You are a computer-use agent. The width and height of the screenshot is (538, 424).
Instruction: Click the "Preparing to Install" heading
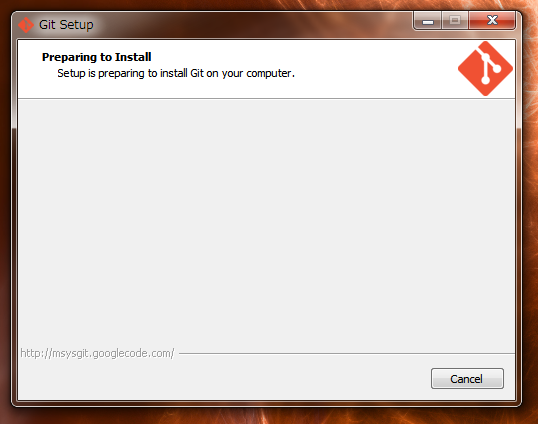(x=96, y=57)
